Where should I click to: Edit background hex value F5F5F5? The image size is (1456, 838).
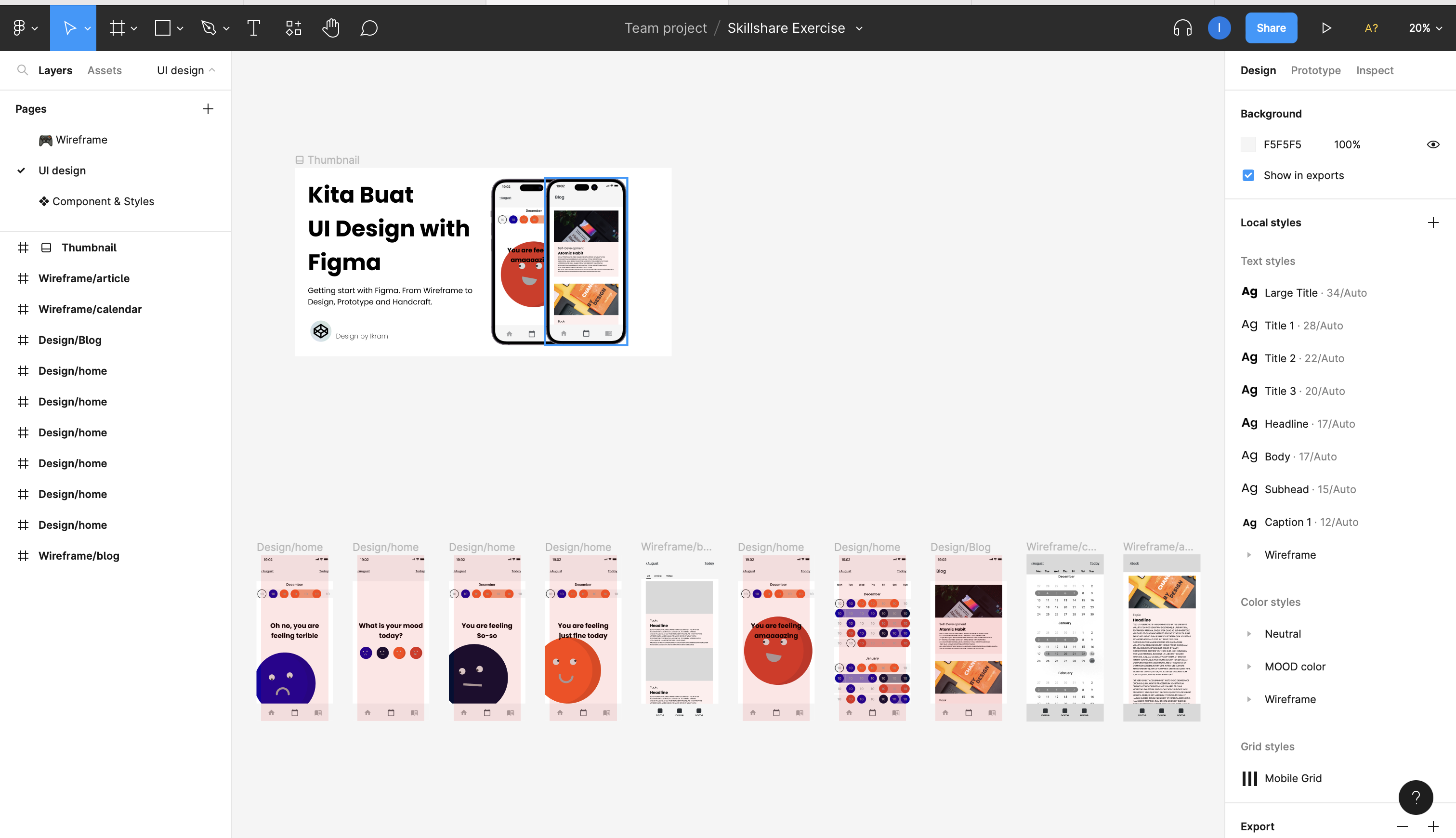coord(1282,144)
